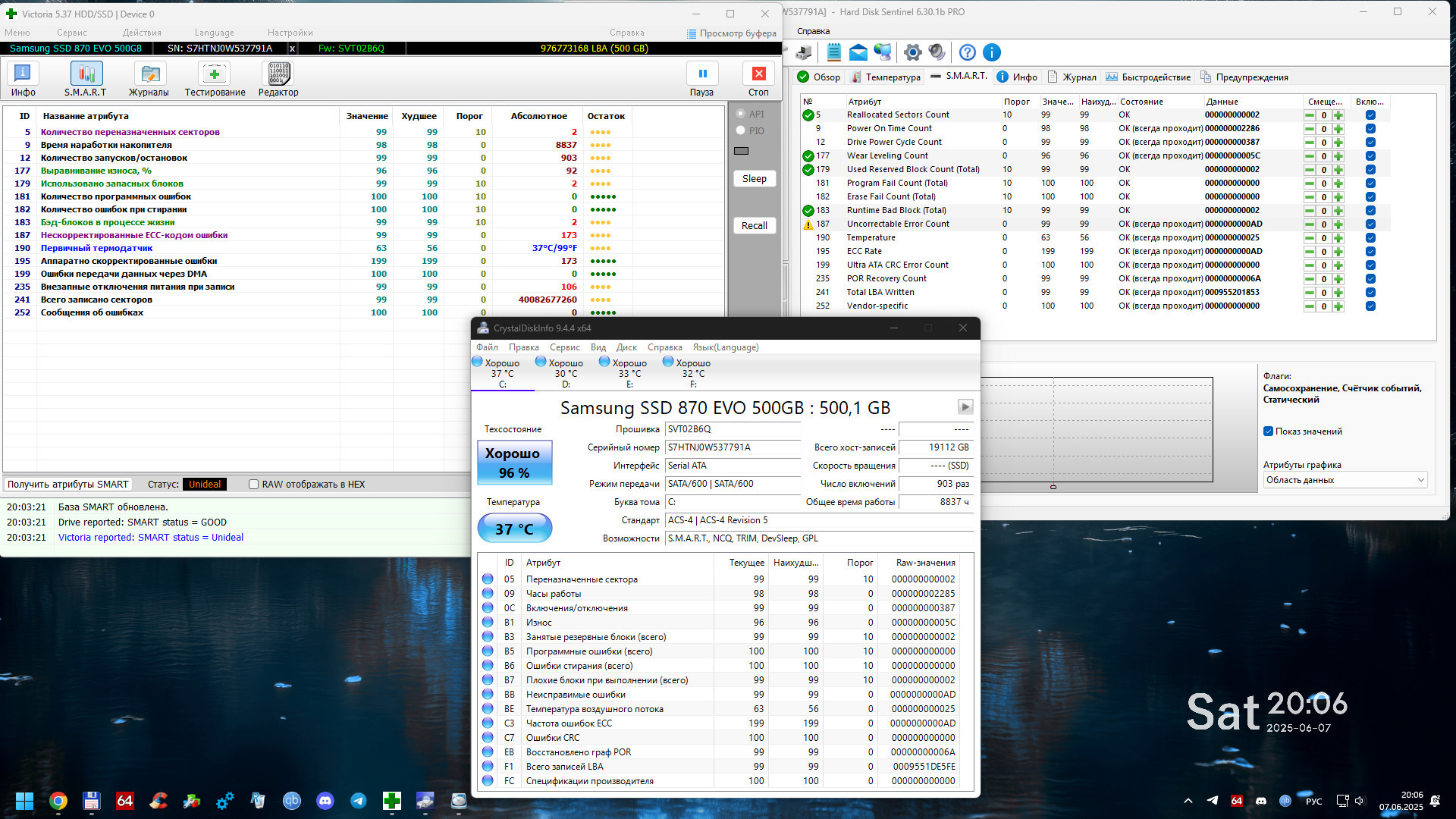This screenshot has width=1456, height=819.
Task: Click the notepad report icon in Hard Disk Sentinel
Action: pyautogui.click(x=833, y=52)
